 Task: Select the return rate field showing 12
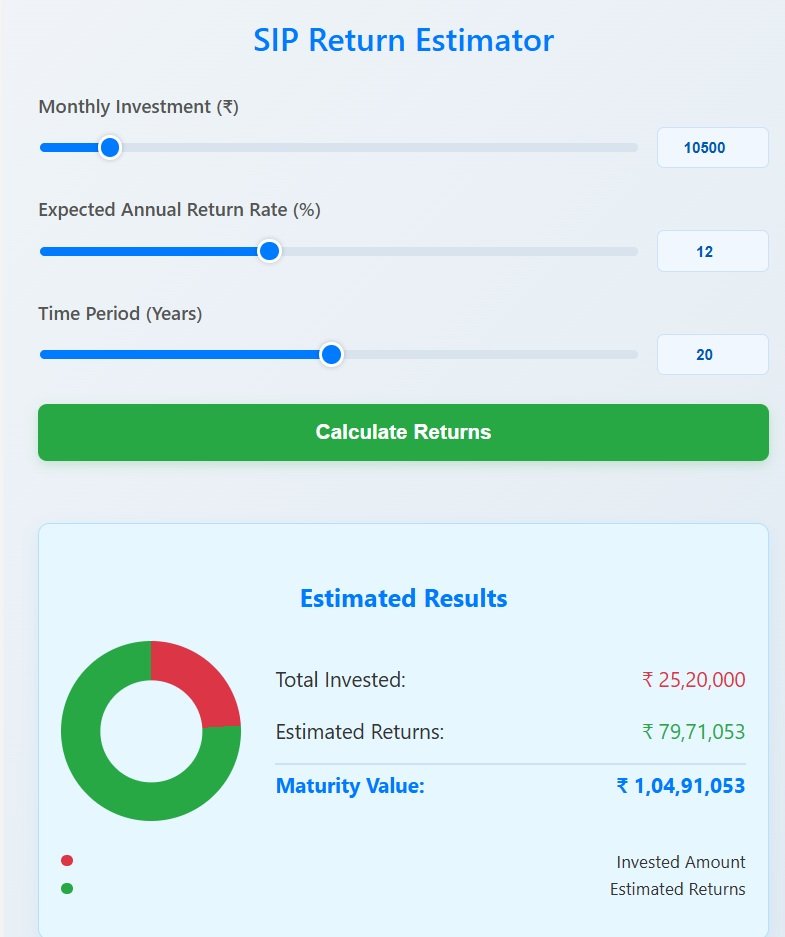tap(712, 251)
